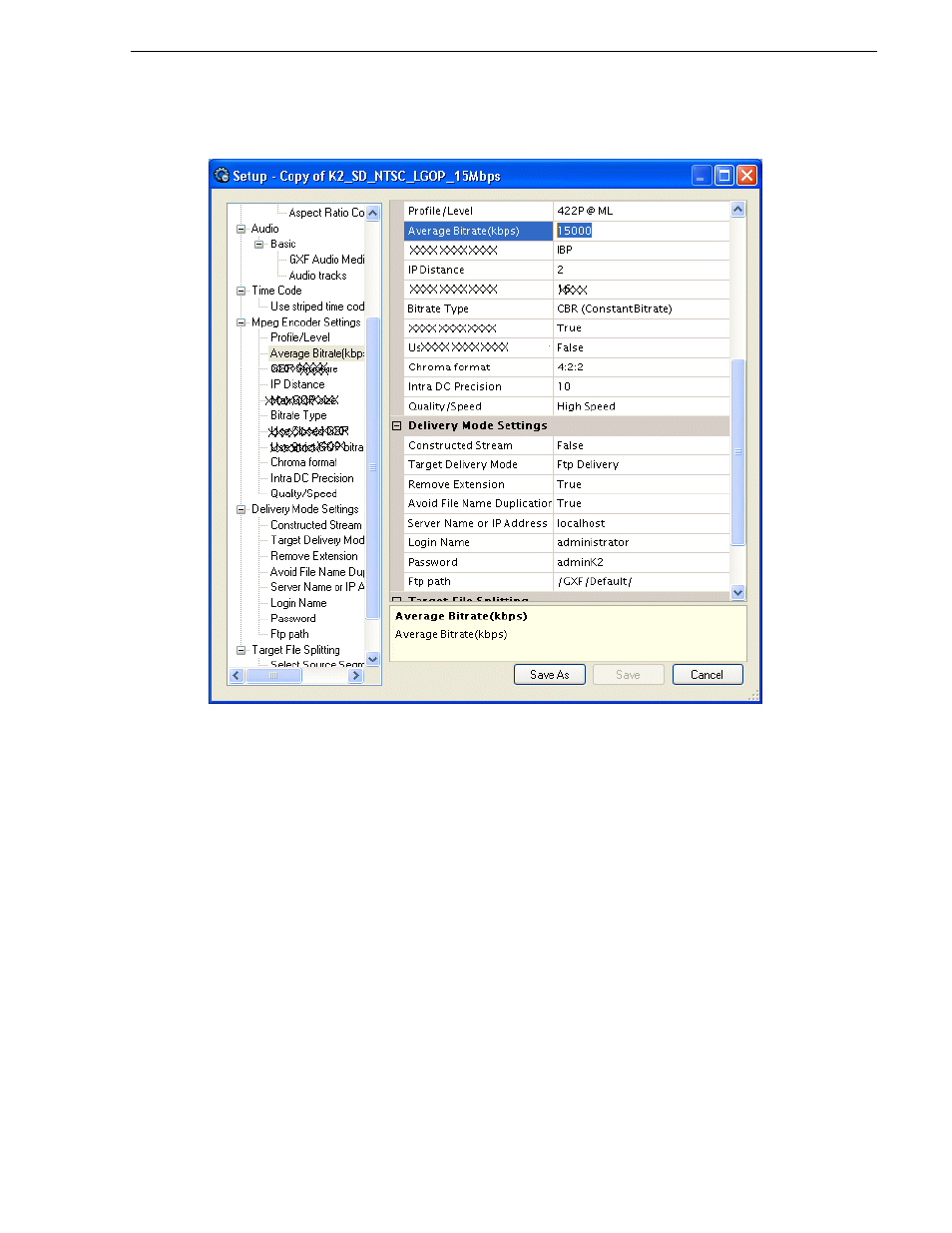This screenshot has height=1233, width=952.
Task: Close the Setup window
Action: (x=746, y=176)
